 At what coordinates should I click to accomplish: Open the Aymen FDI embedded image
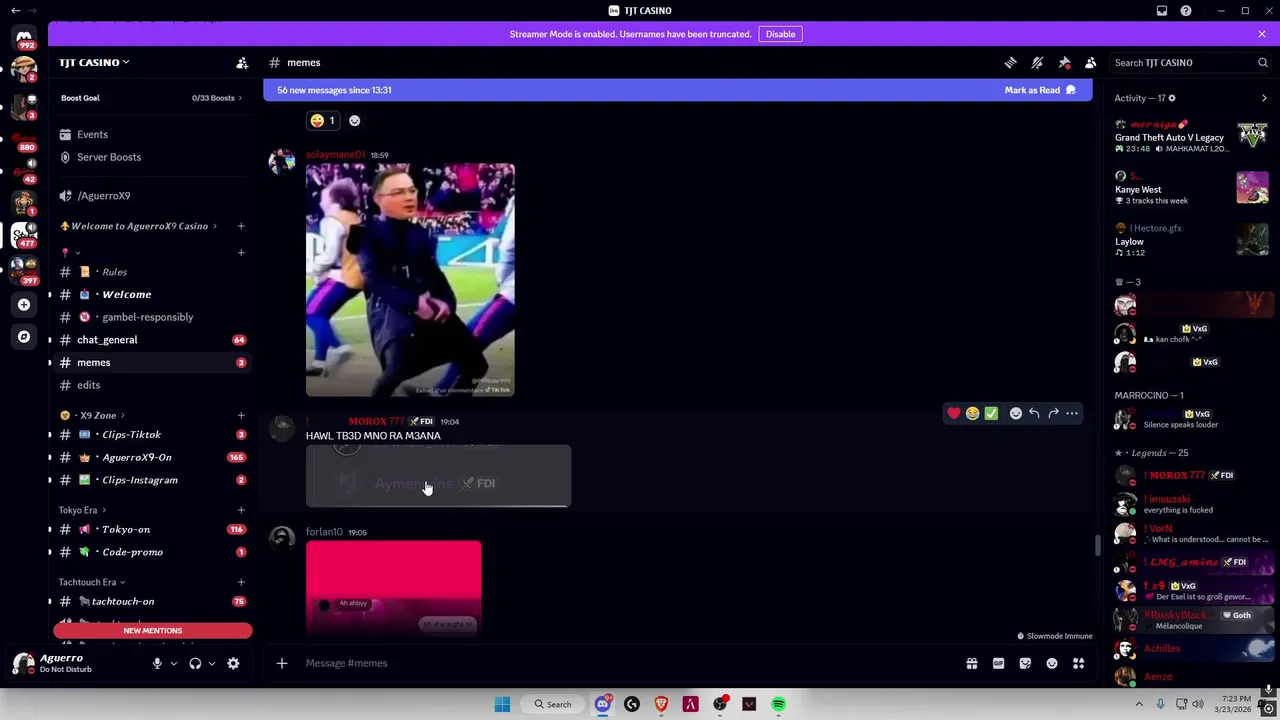438,476
